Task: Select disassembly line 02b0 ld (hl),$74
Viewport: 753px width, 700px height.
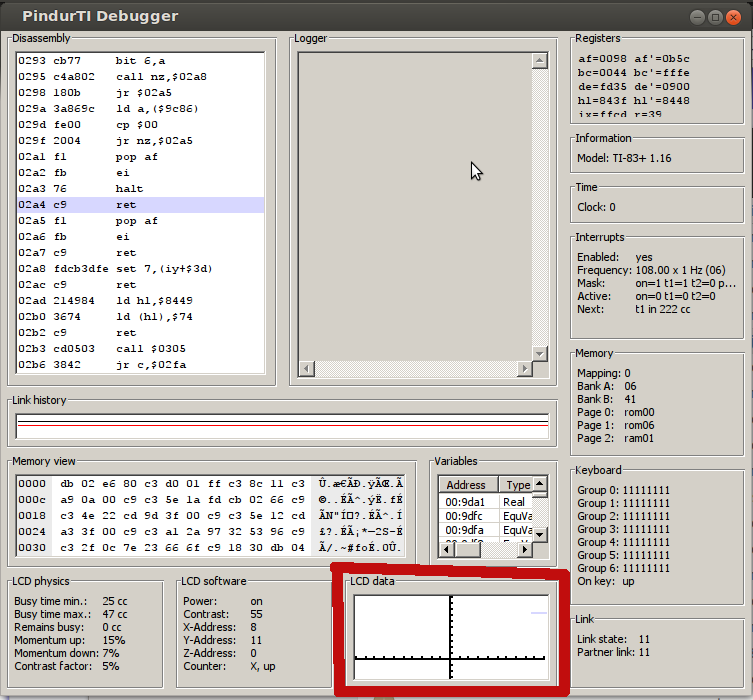Action: [140, 317]
